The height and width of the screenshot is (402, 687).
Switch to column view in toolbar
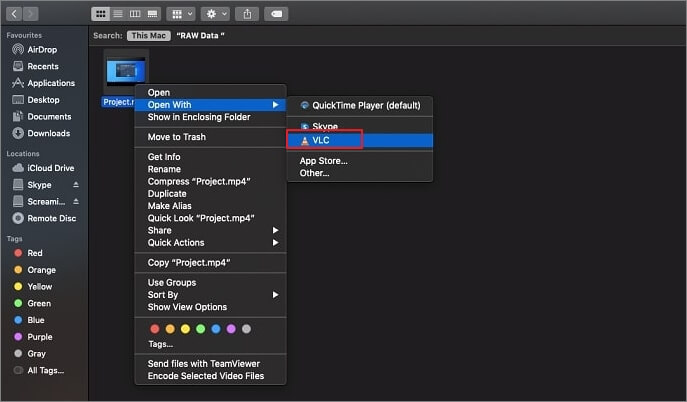[x=132, y=15]
